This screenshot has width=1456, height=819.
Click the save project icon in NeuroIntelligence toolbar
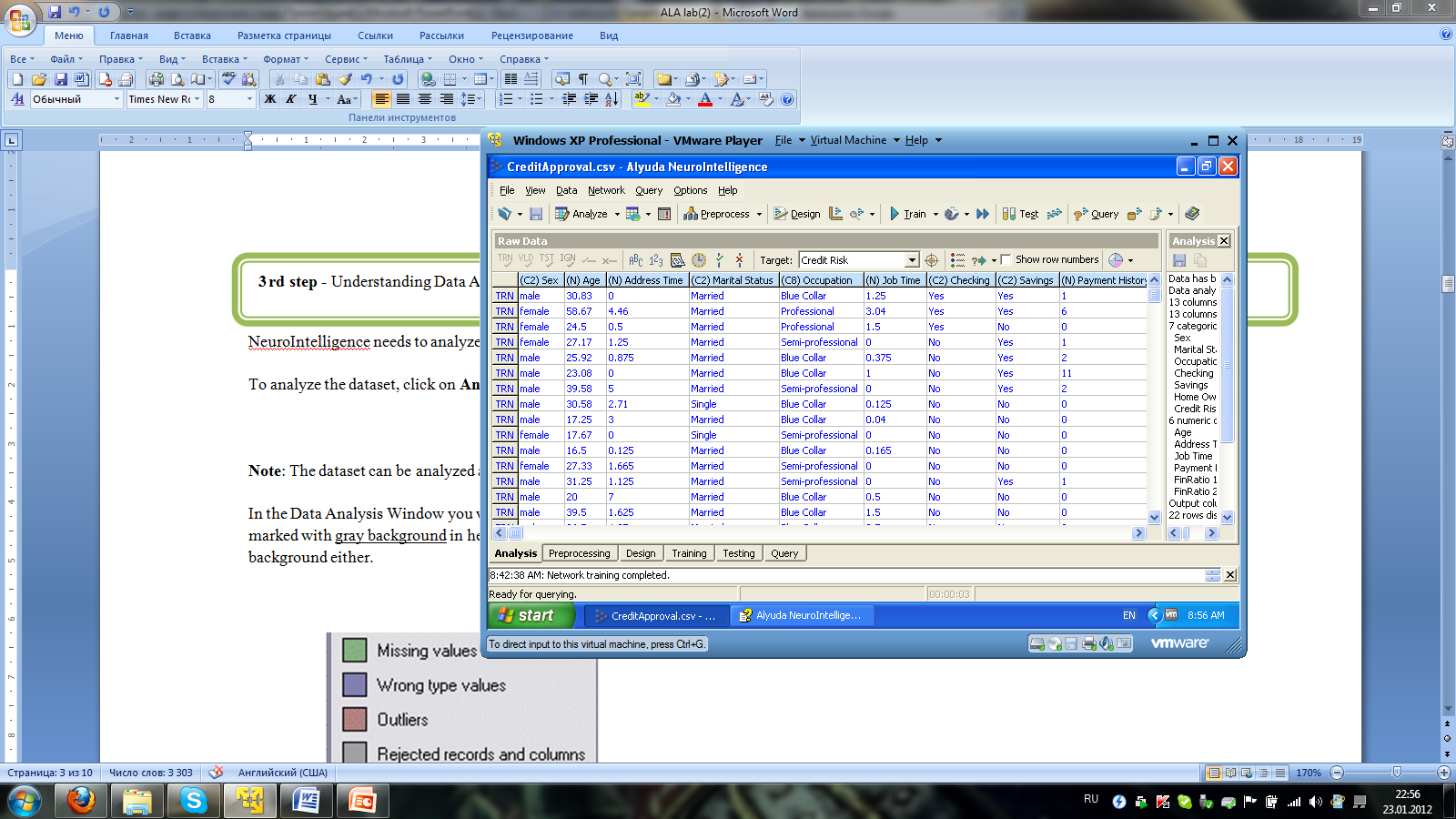coord(536,214)
